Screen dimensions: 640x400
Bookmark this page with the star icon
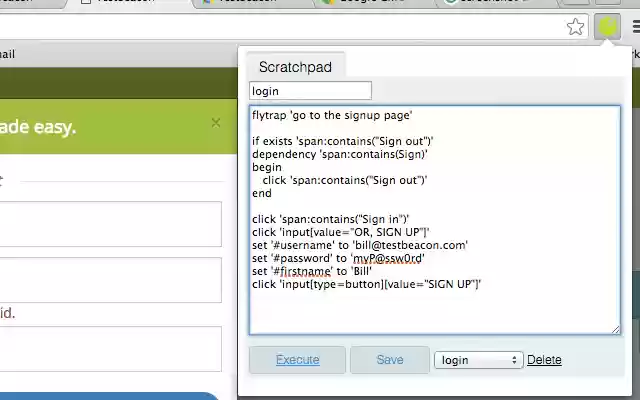[x=576, y=27]
